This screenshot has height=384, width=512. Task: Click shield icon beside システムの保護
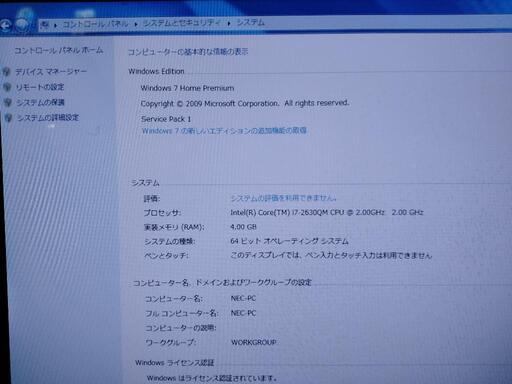coord(8,102)
